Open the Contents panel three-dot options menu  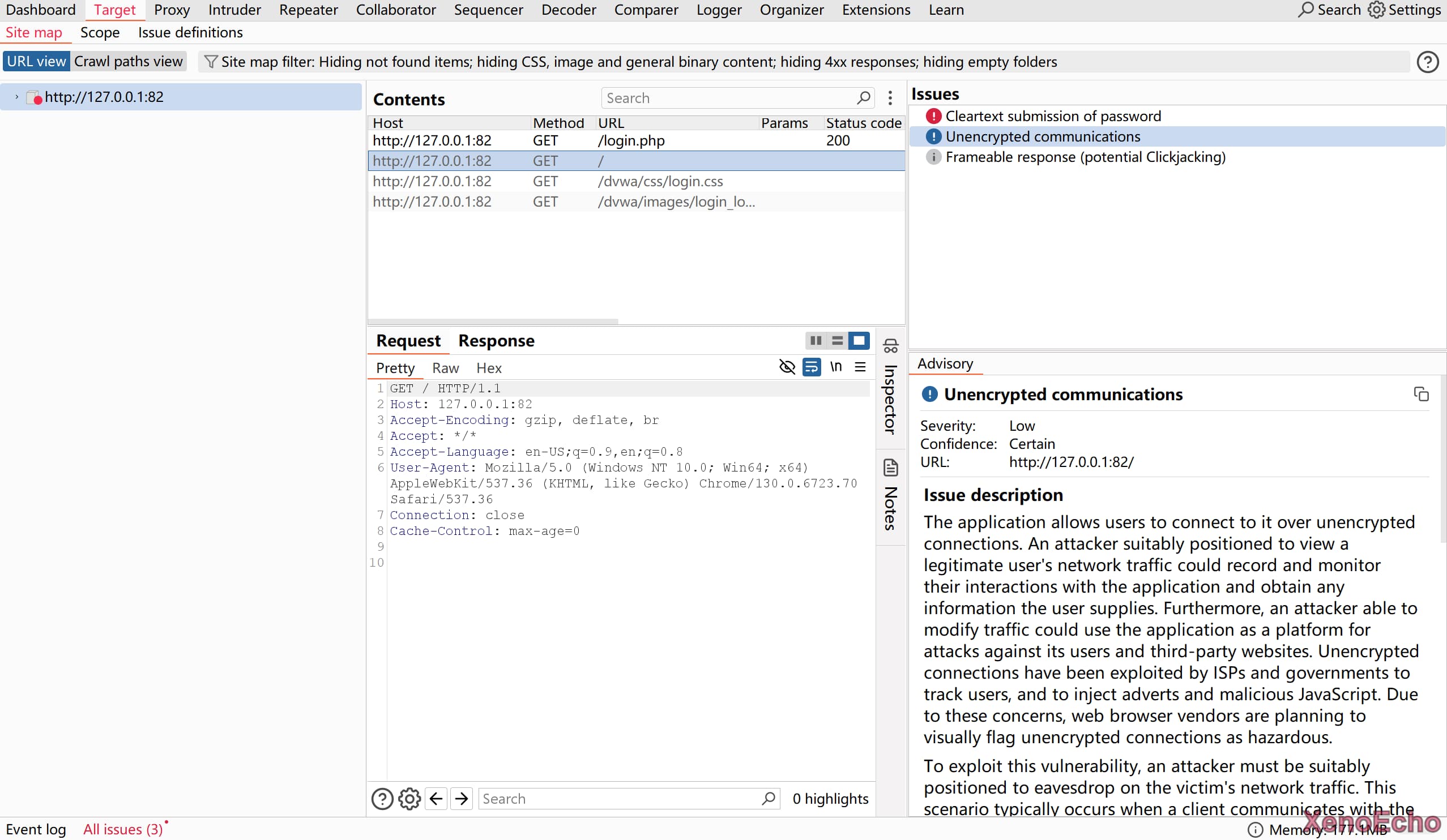pyautogui.click(x=890, y=98)
